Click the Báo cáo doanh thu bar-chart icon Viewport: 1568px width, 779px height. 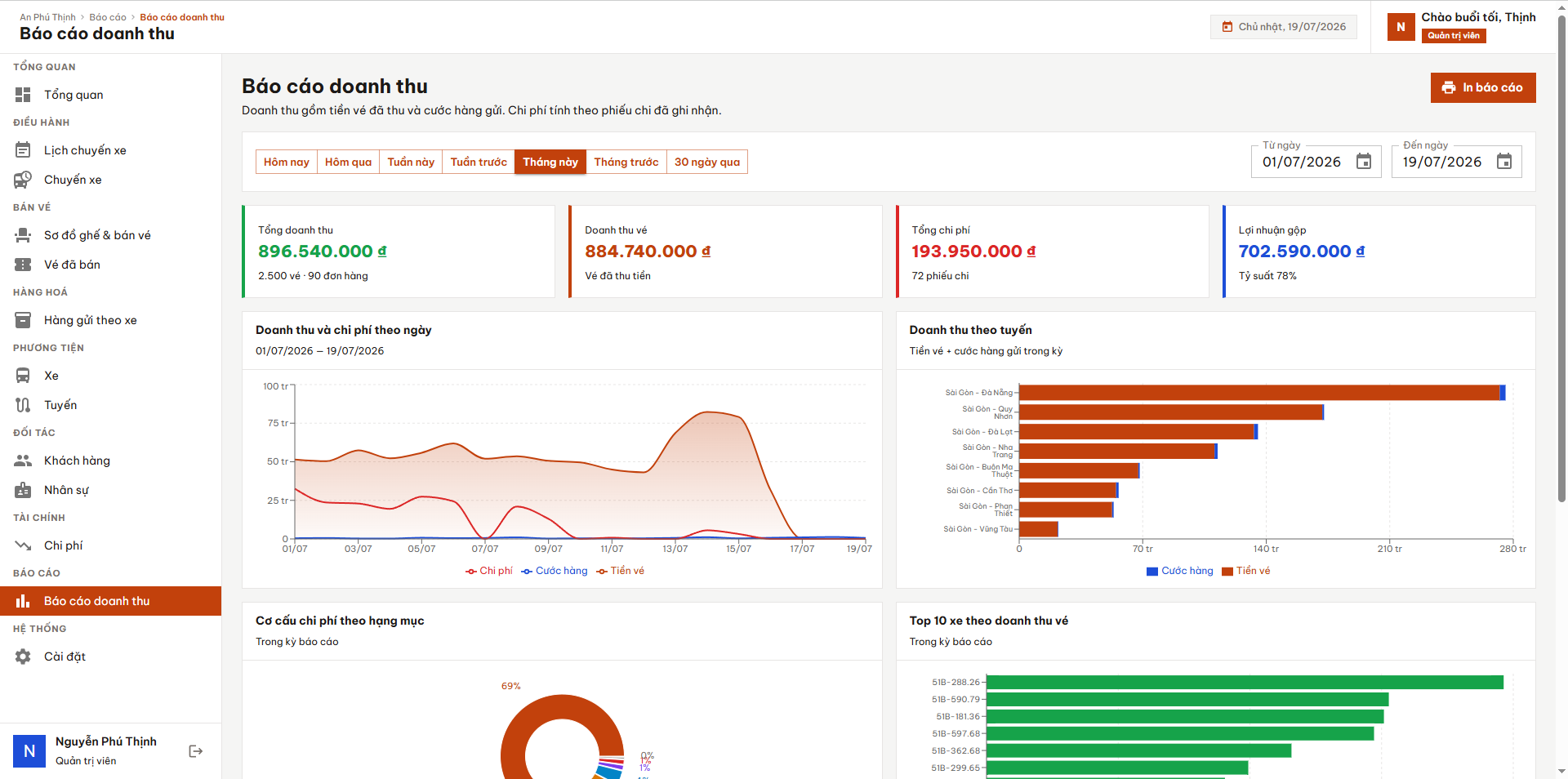[23, 601]
